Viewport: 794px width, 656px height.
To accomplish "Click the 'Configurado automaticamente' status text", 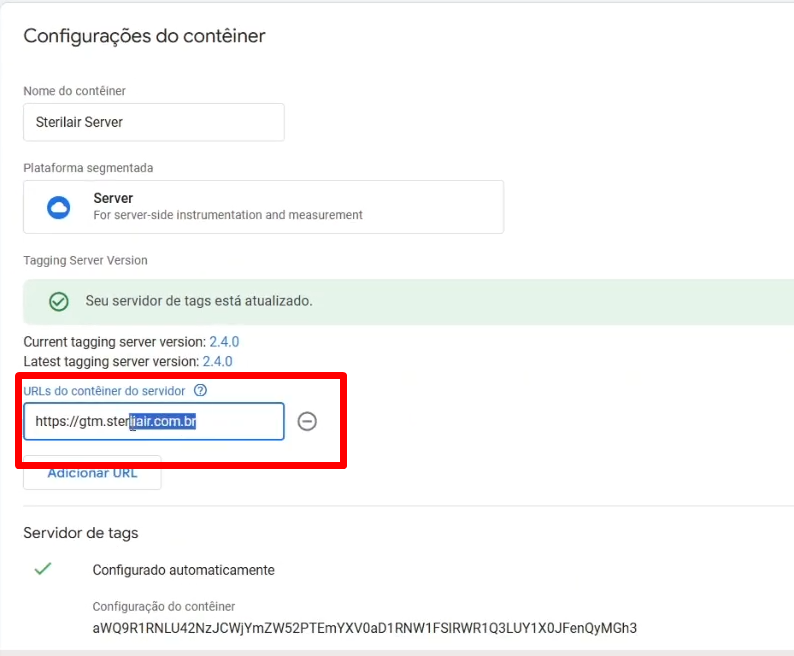I will click(183, 570).
